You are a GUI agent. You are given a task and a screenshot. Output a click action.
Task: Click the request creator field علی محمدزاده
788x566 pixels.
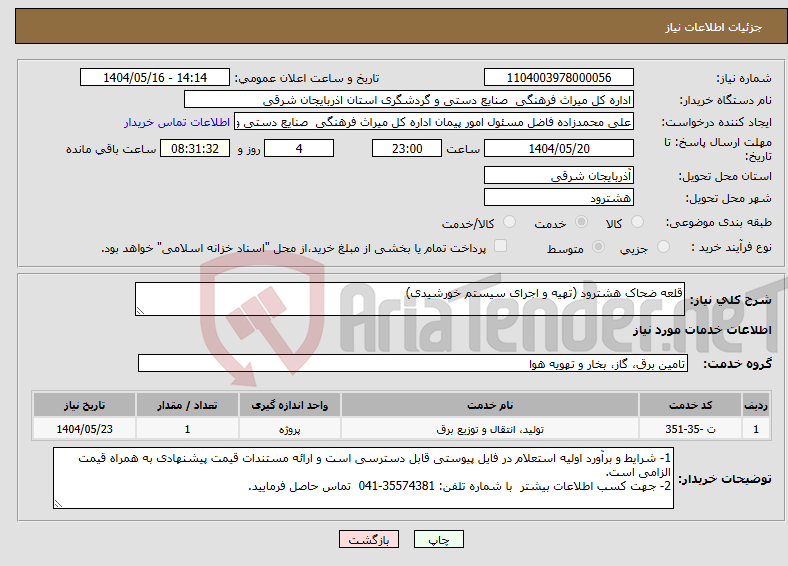click(x=434, y=122)
